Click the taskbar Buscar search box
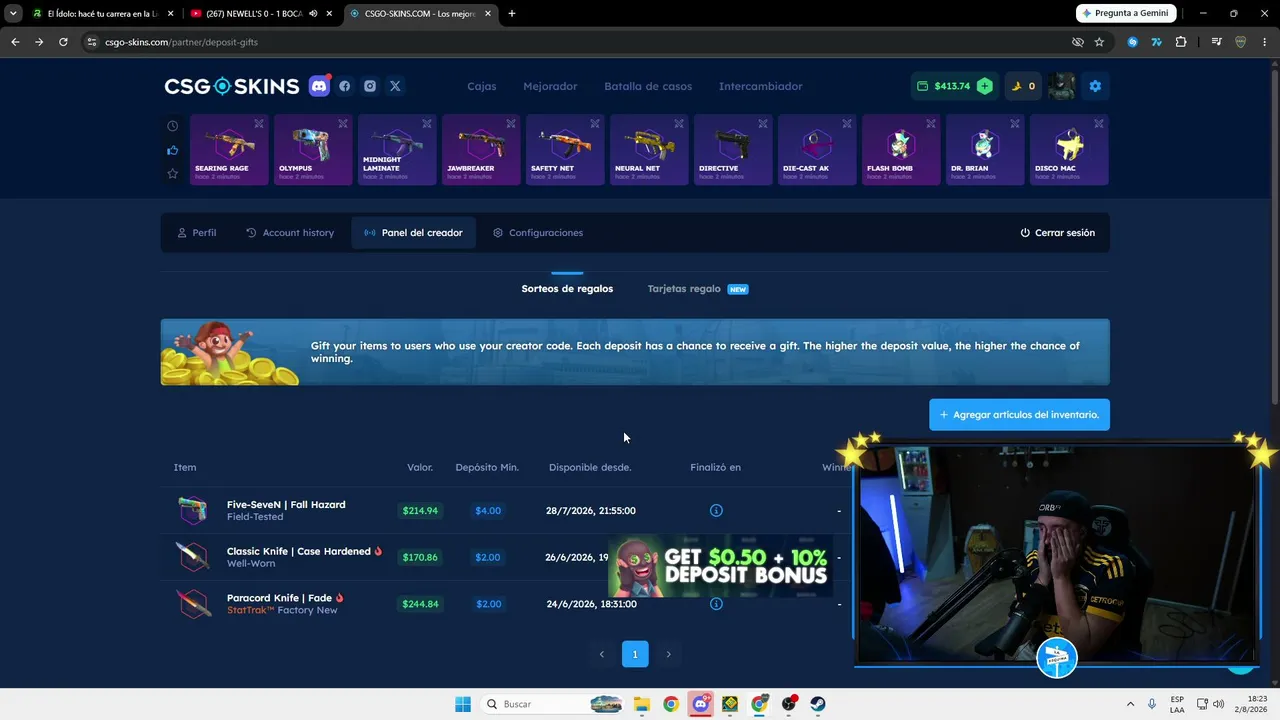The height and width of the screenshot is (720, 1280). pos(552,704)
